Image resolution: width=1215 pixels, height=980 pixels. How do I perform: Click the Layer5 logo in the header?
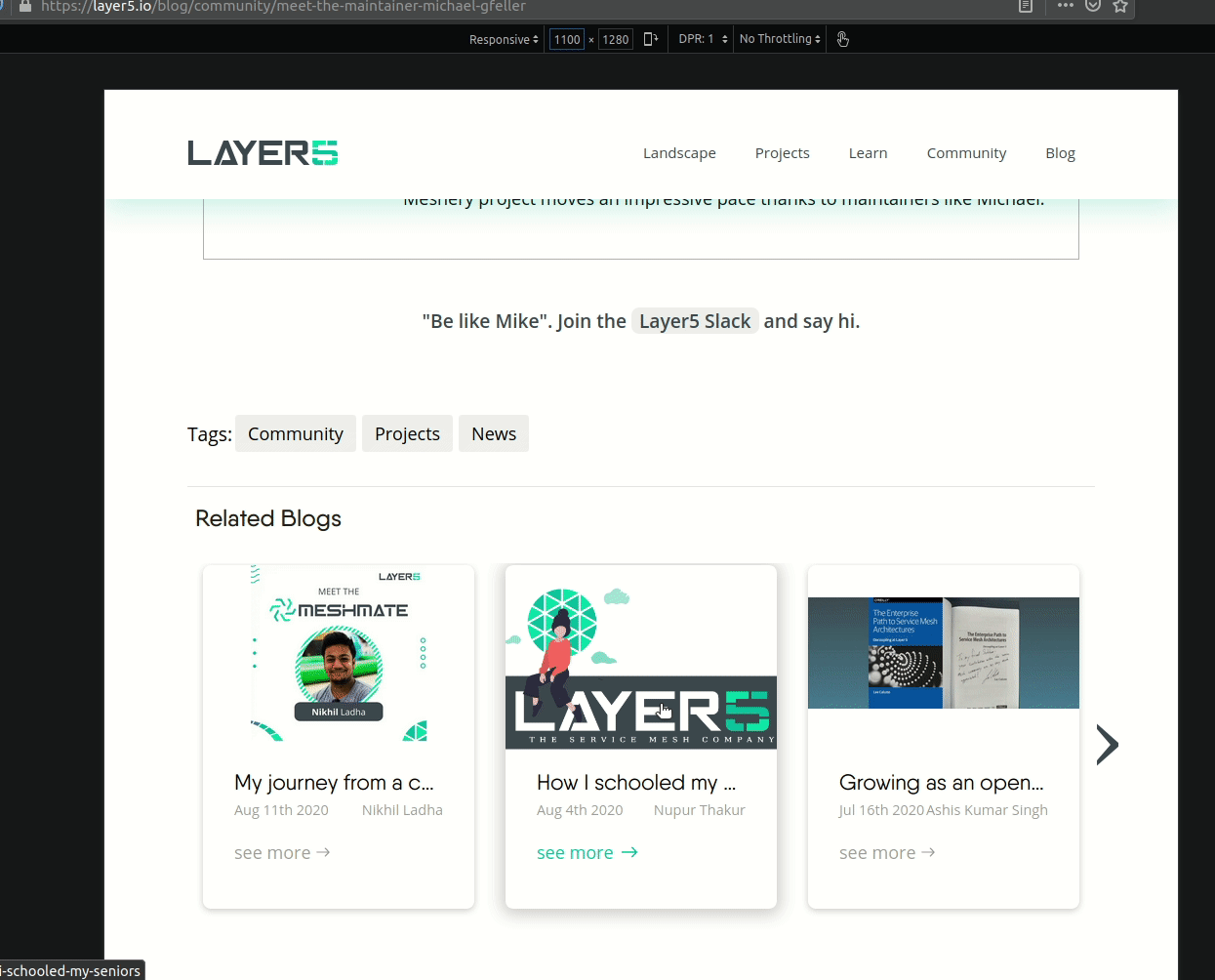pyautogui.click(x=263, y=153)
